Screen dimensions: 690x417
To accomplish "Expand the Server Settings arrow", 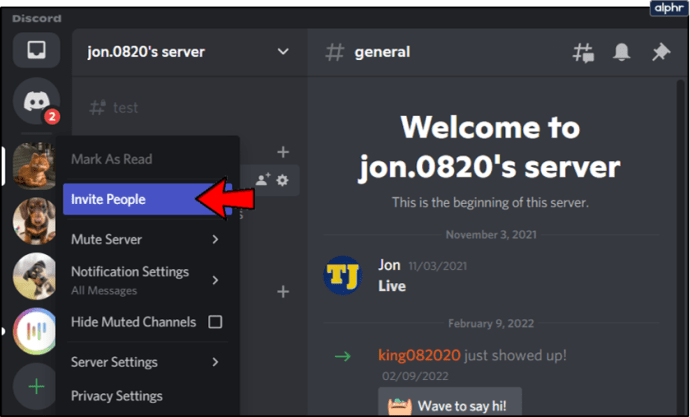I will [x=215, y=362].
